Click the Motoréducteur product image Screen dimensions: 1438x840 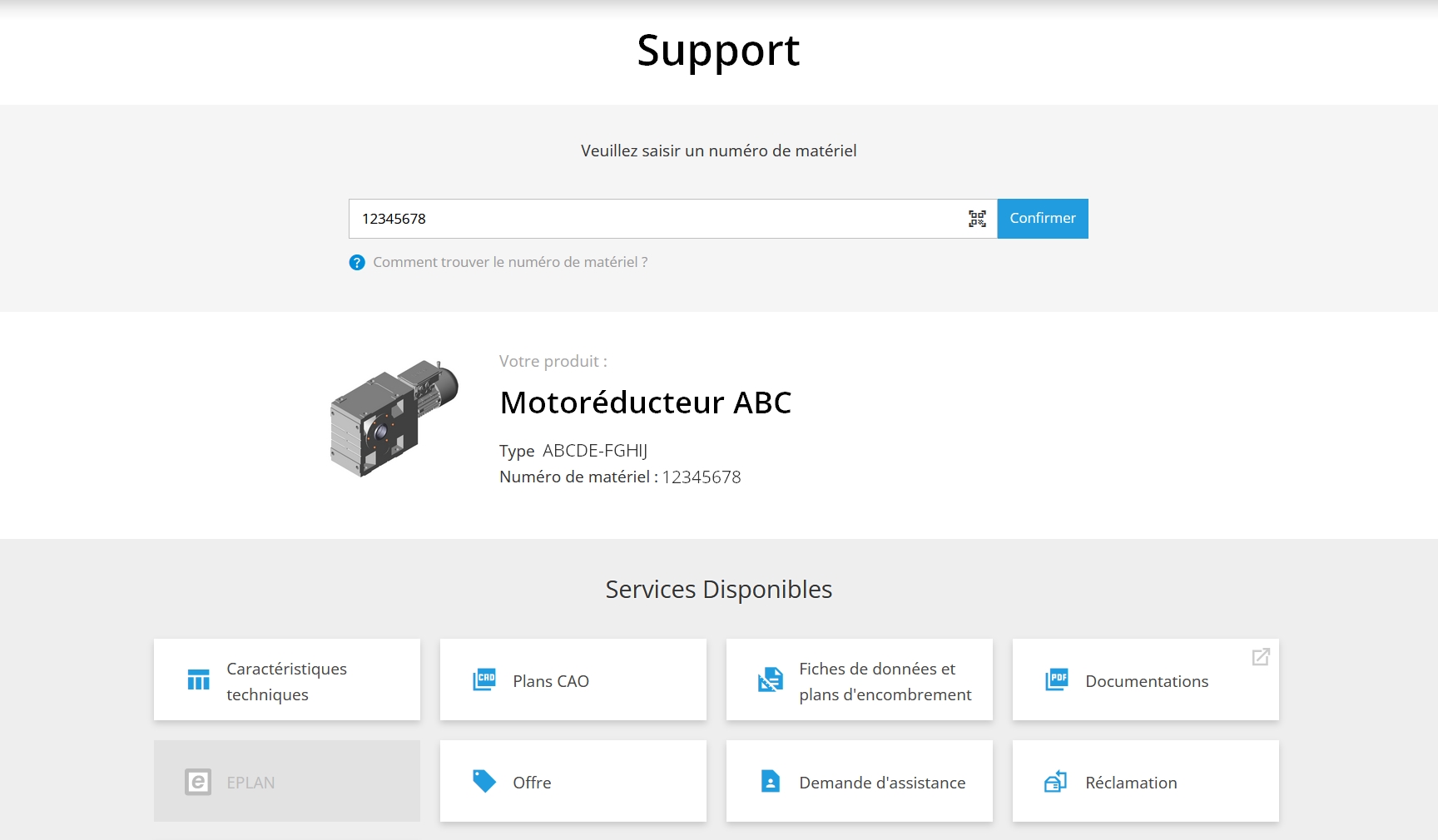[394, 418]
